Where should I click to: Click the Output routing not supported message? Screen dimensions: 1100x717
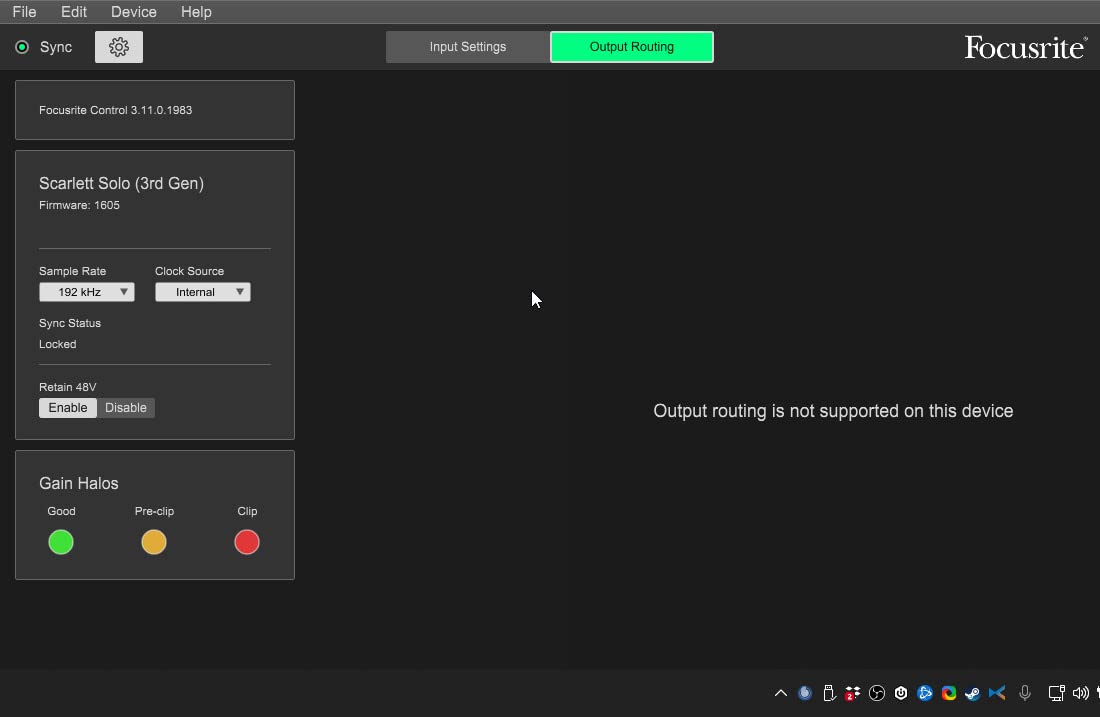pyautogui.click(x=833, y=411)
